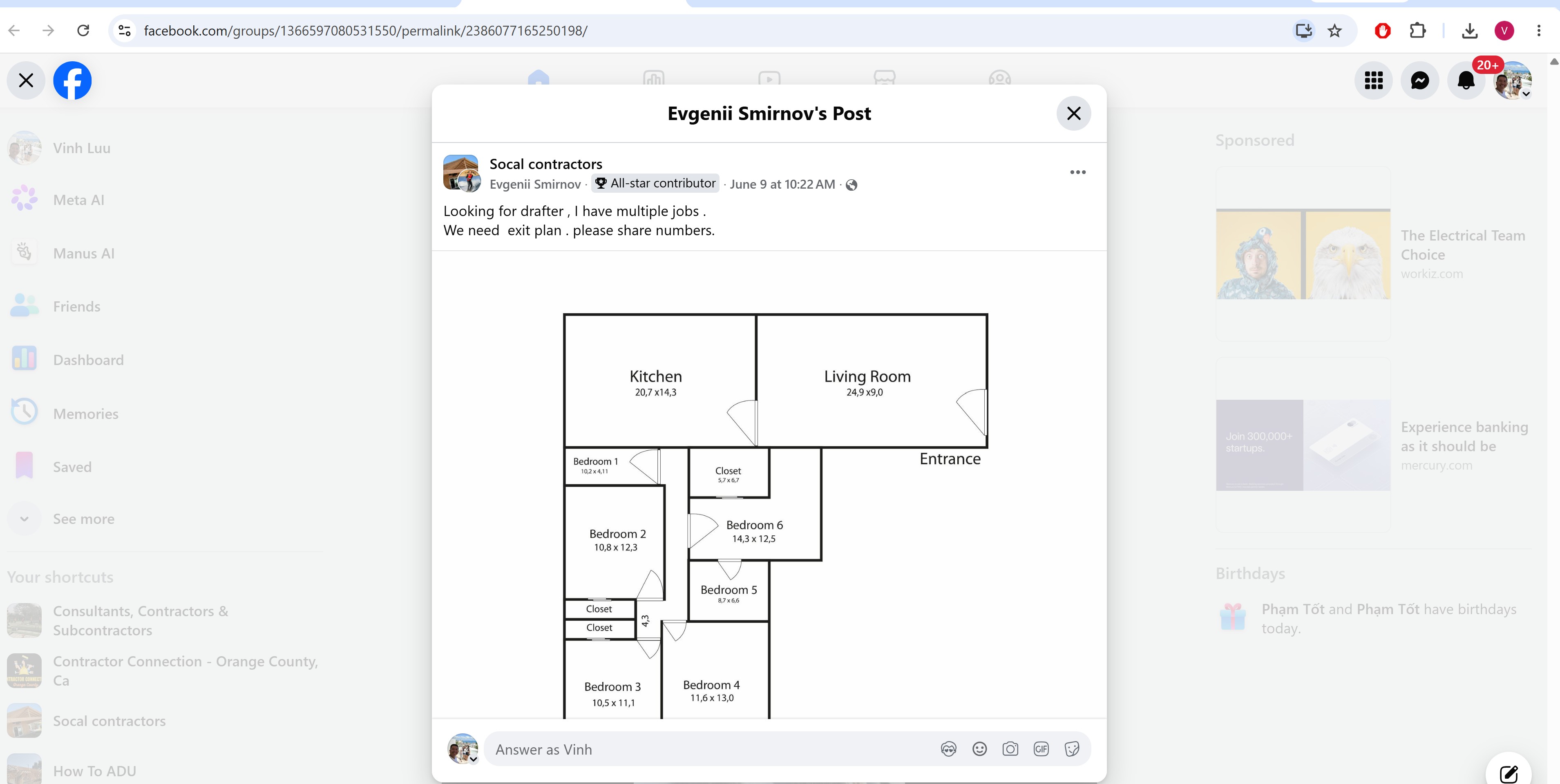Open the red ad blocker extension

click(x=1383, y=30)
